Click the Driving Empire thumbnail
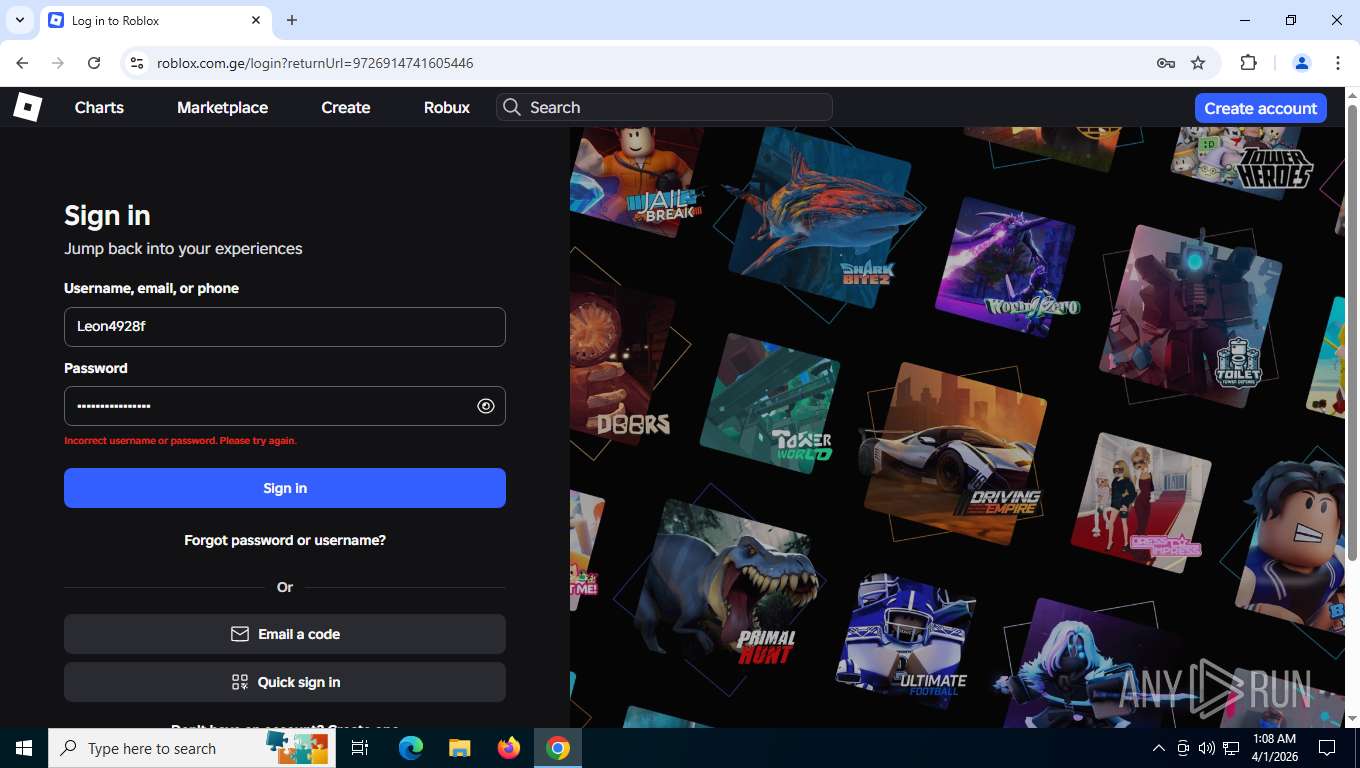The width and height of the screenshot is (1360, 768). pyautogui.click(x=953, y=453)
